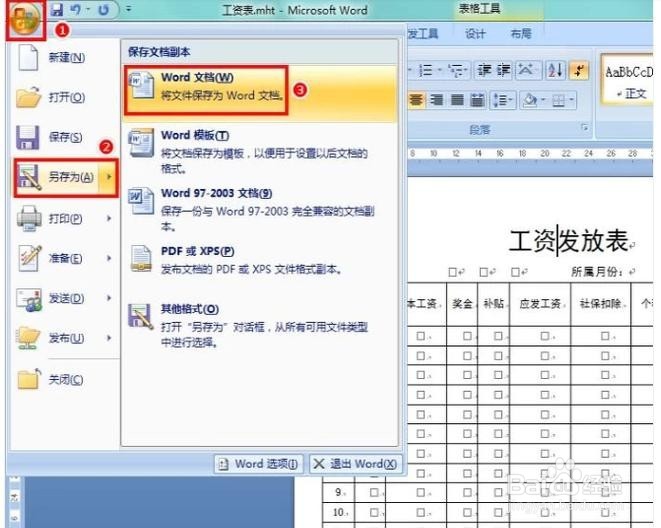Expand the 发布(U) submenu arrow

(x=109, y=338)
